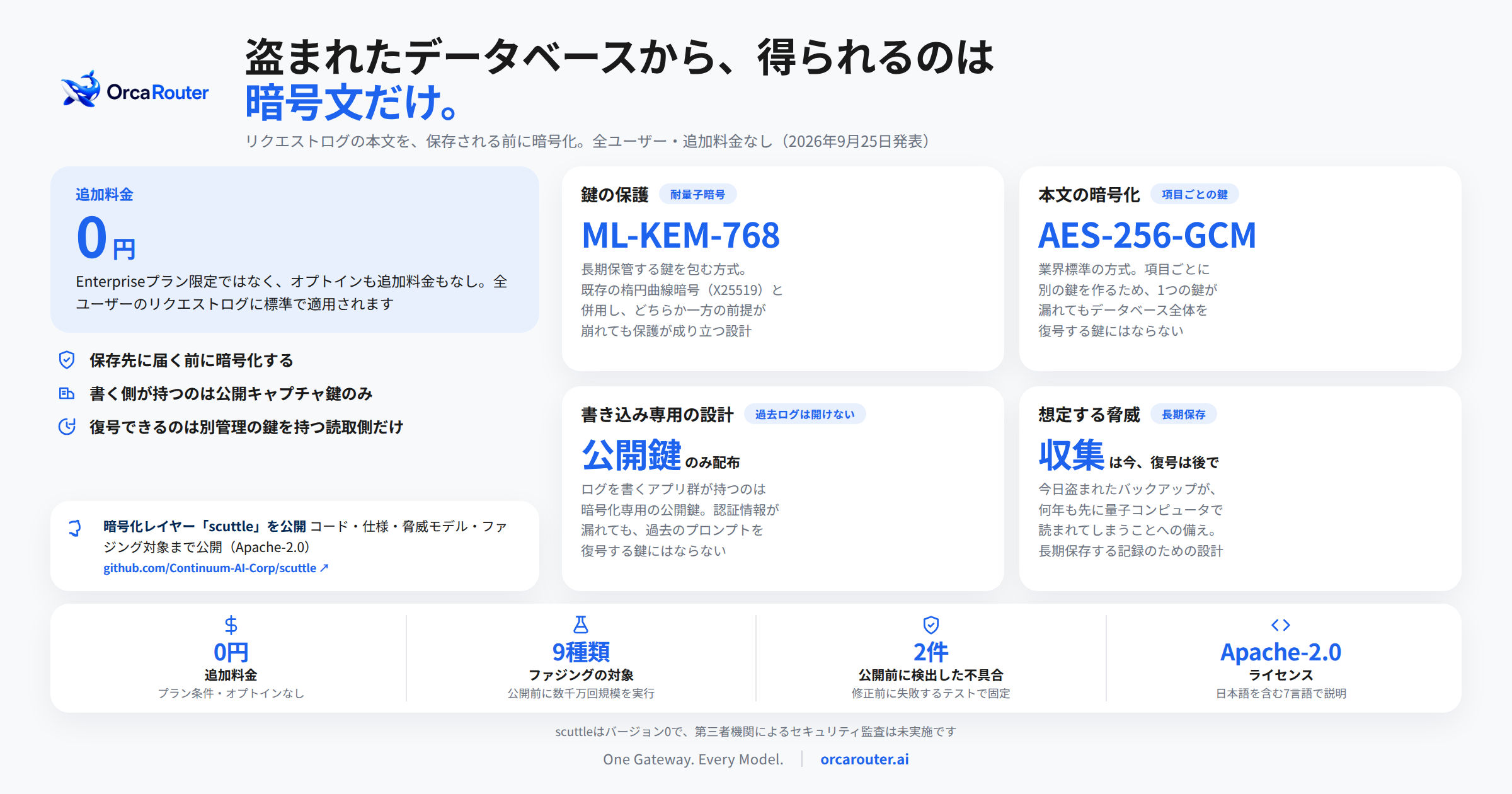Click the flask icon above 9種類
This screenshot has height=794, width=1512.
pyautogui.click(x=581, y=624)
